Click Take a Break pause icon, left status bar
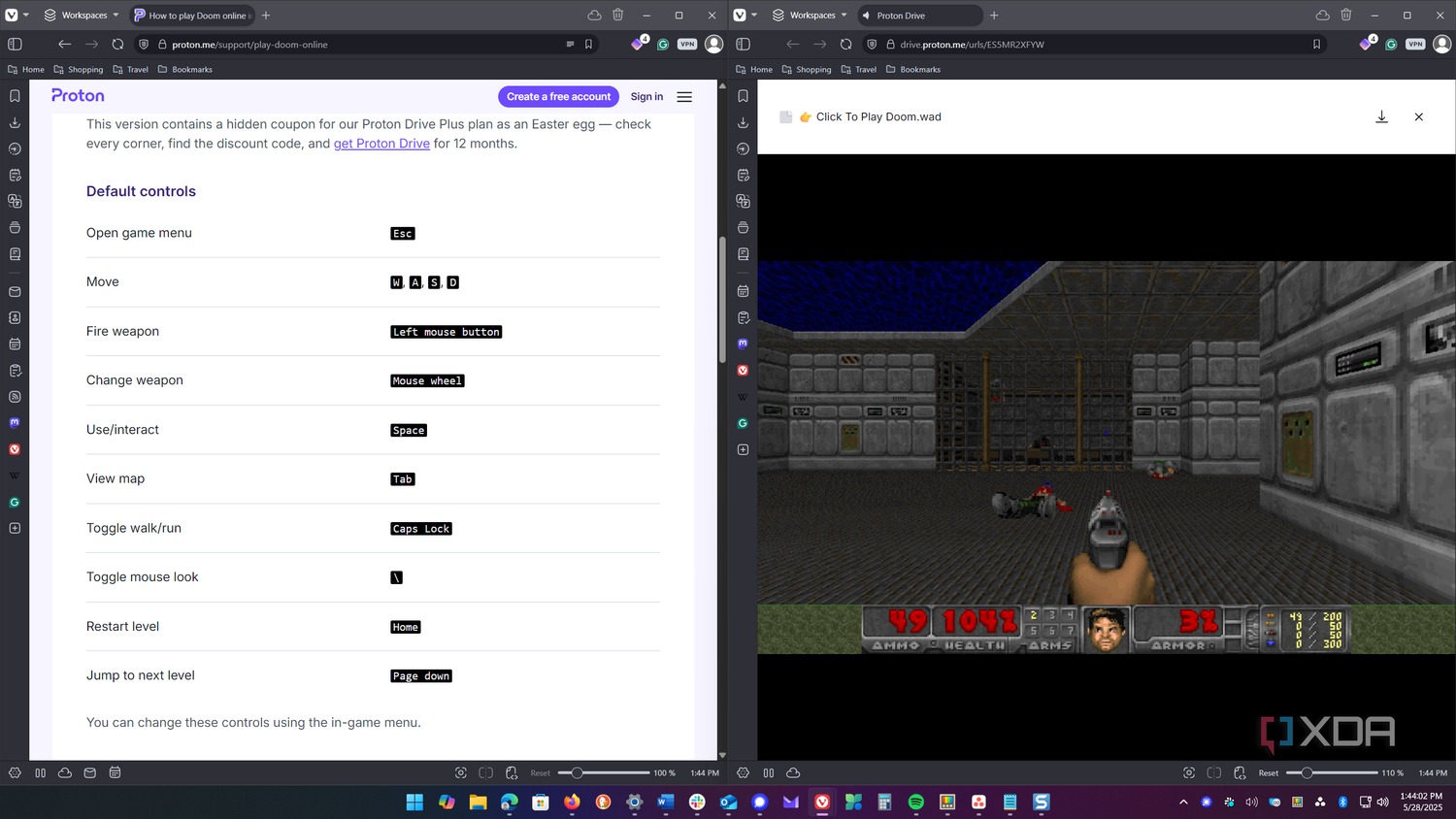Screen dimensions: 1456x819 [40, 772]
